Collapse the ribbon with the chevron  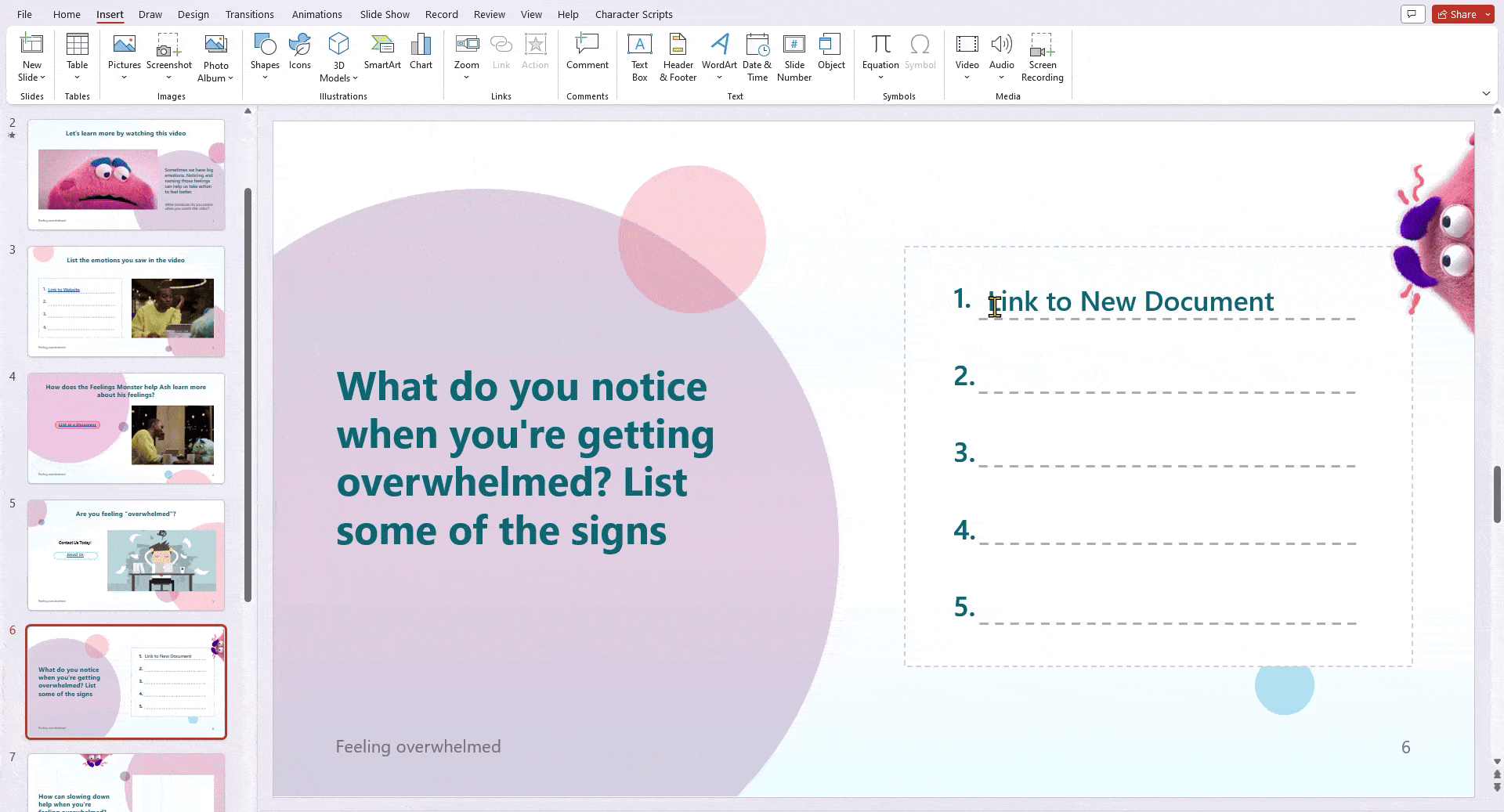(1486, 93)
